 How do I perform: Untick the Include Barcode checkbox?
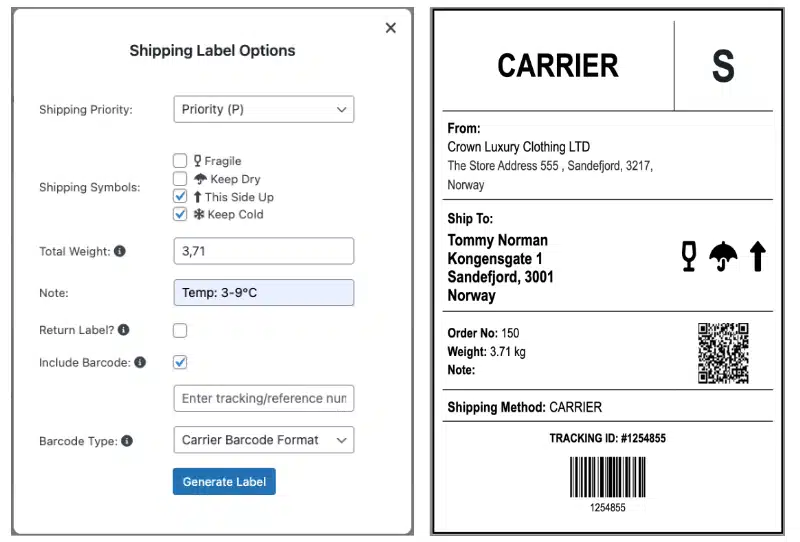pyautogui.click(x=180, y=362)
